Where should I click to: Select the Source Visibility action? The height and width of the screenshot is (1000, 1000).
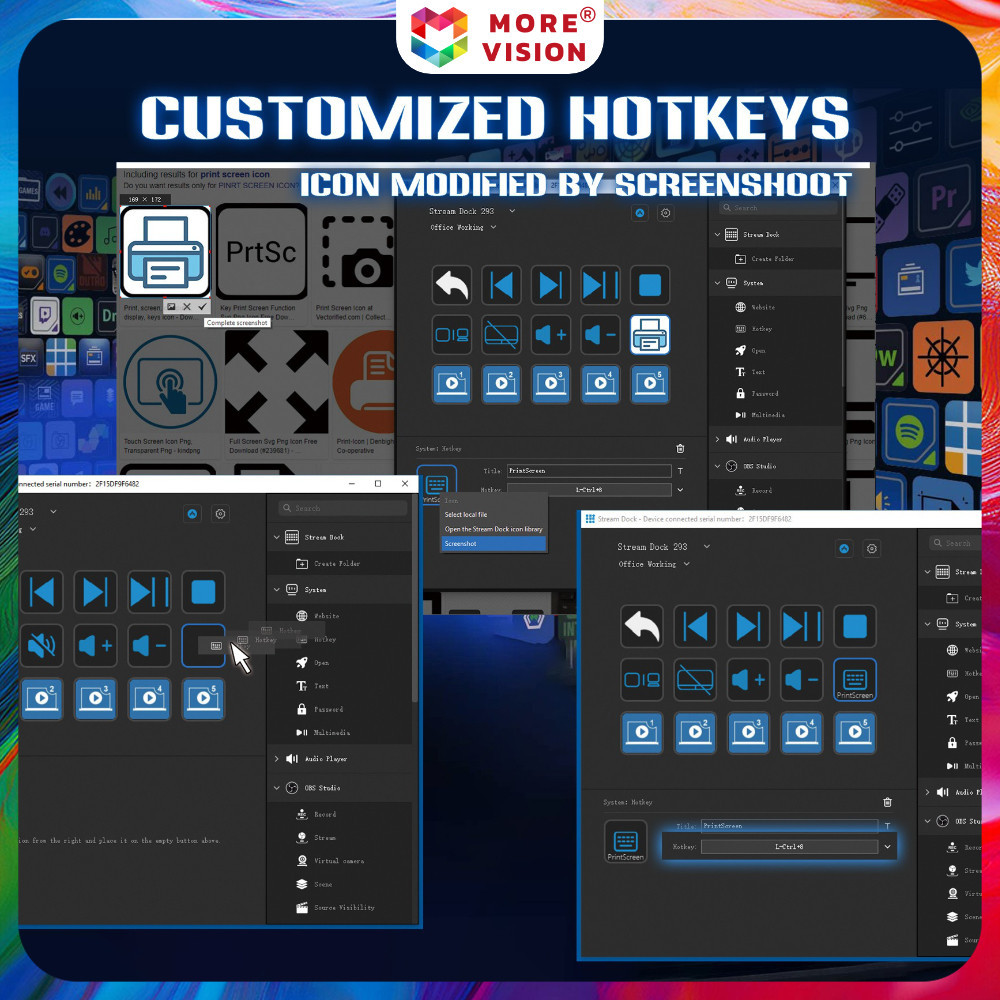click(x=343, y=907)
